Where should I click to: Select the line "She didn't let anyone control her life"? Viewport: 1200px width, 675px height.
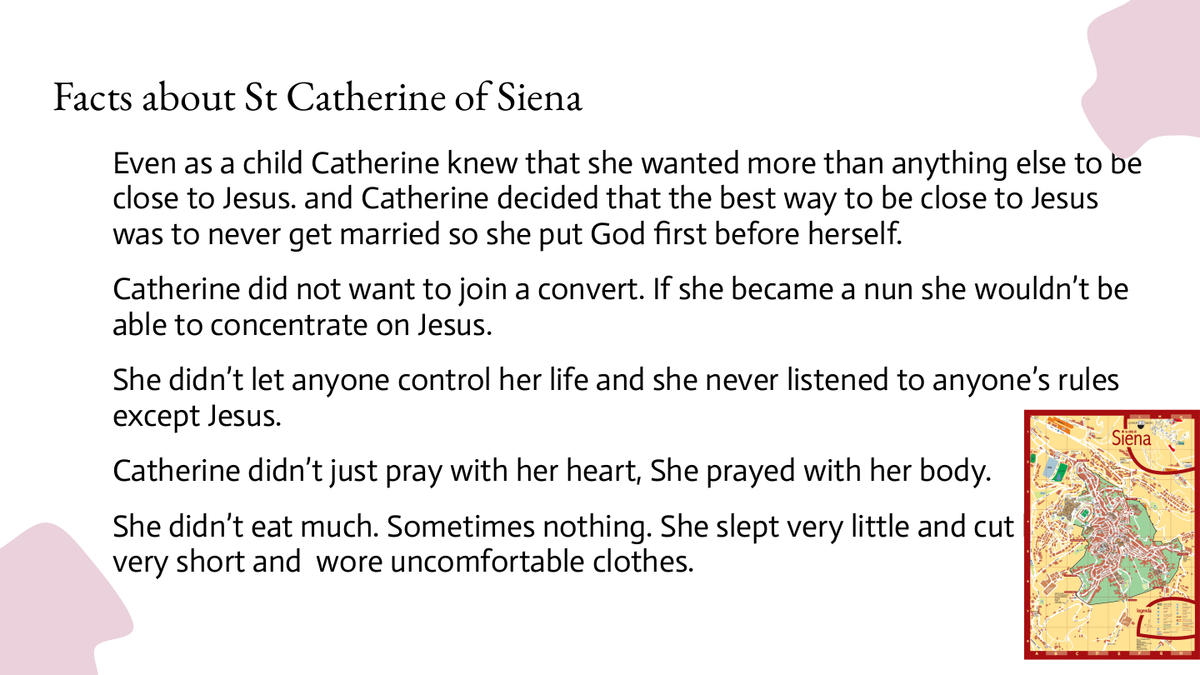[x=615, y=380]
